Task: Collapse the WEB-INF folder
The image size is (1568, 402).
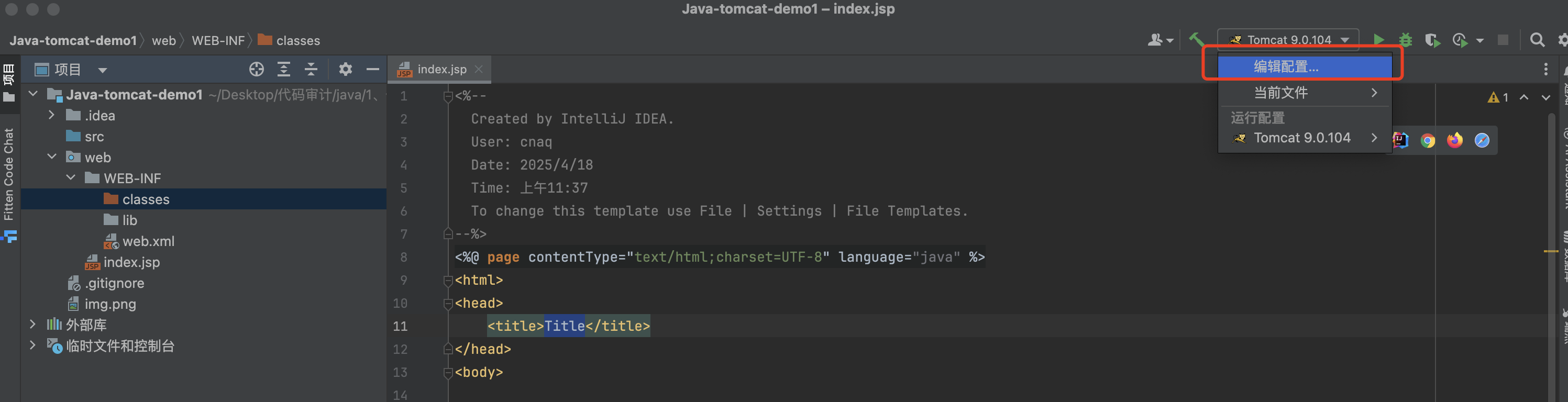Action: coord(71,177)
